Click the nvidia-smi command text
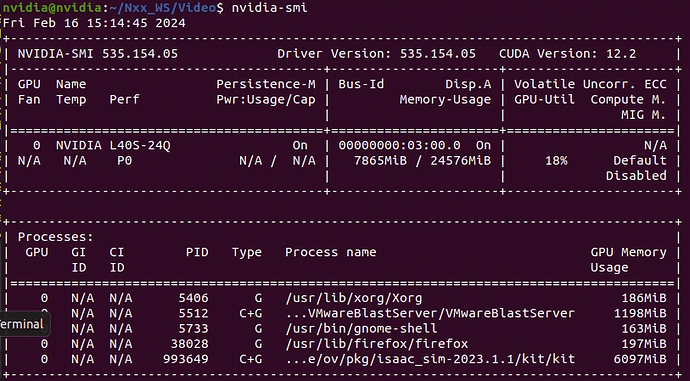This screenshot has height=381, width=690. pos(269,8)
